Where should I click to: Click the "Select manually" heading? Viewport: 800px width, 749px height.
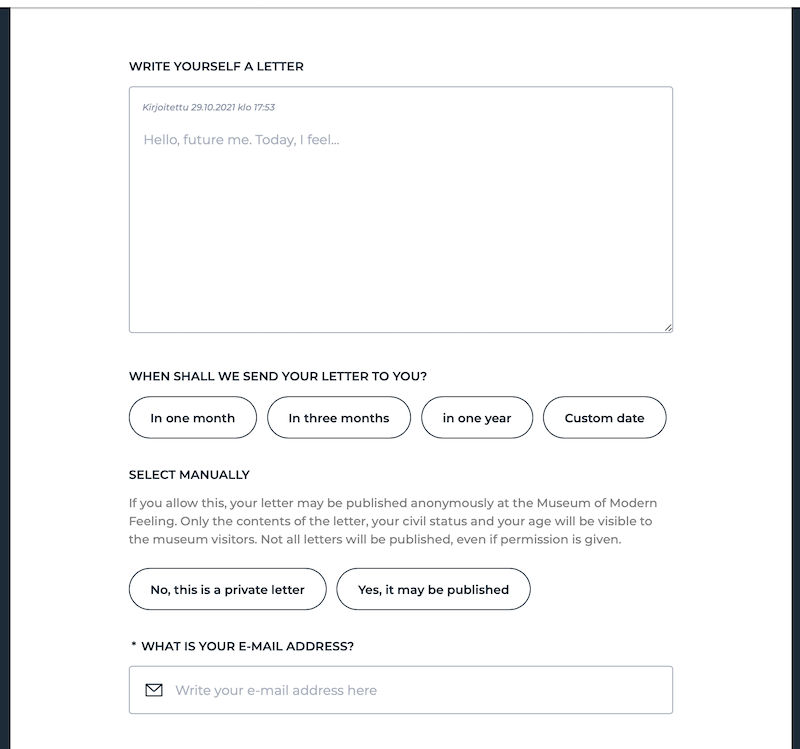pos(189,475)
